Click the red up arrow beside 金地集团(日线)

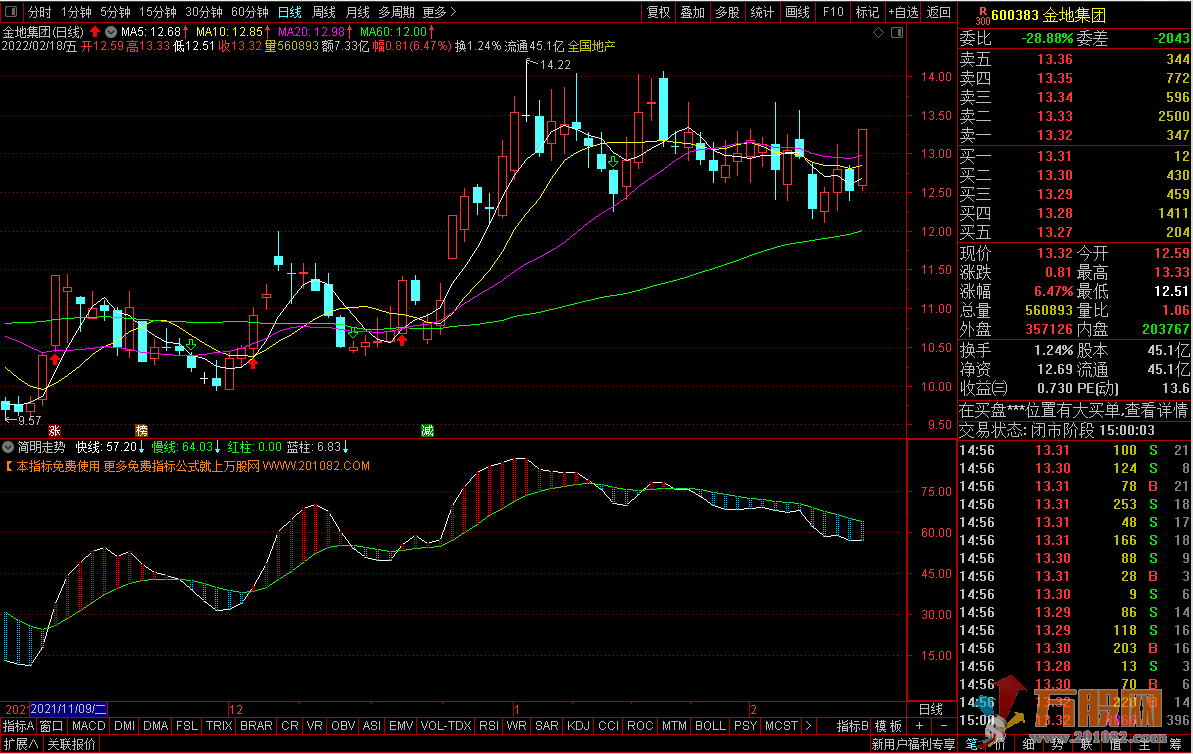94,32
